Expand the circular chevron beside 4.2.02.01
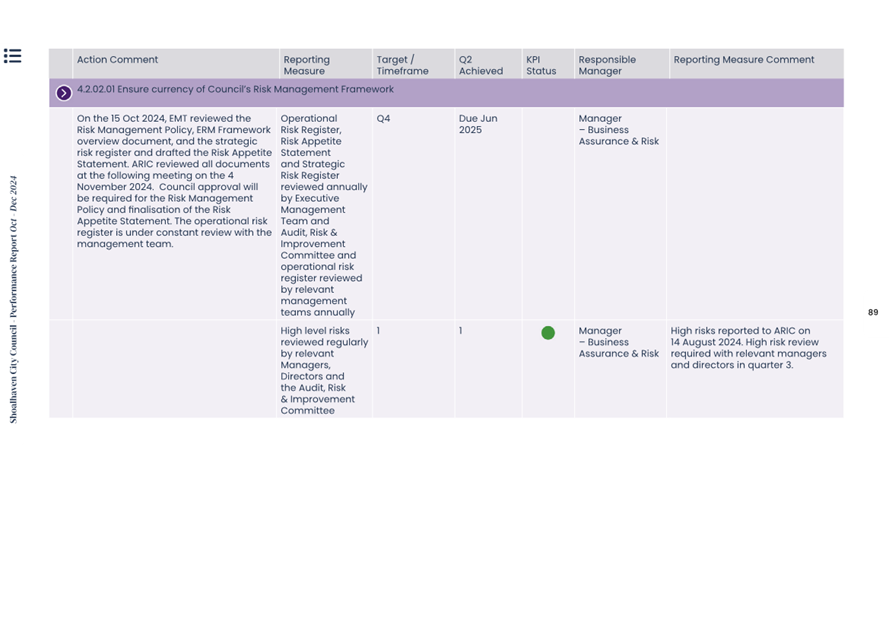The image size is (889, 628). (64, 93)
